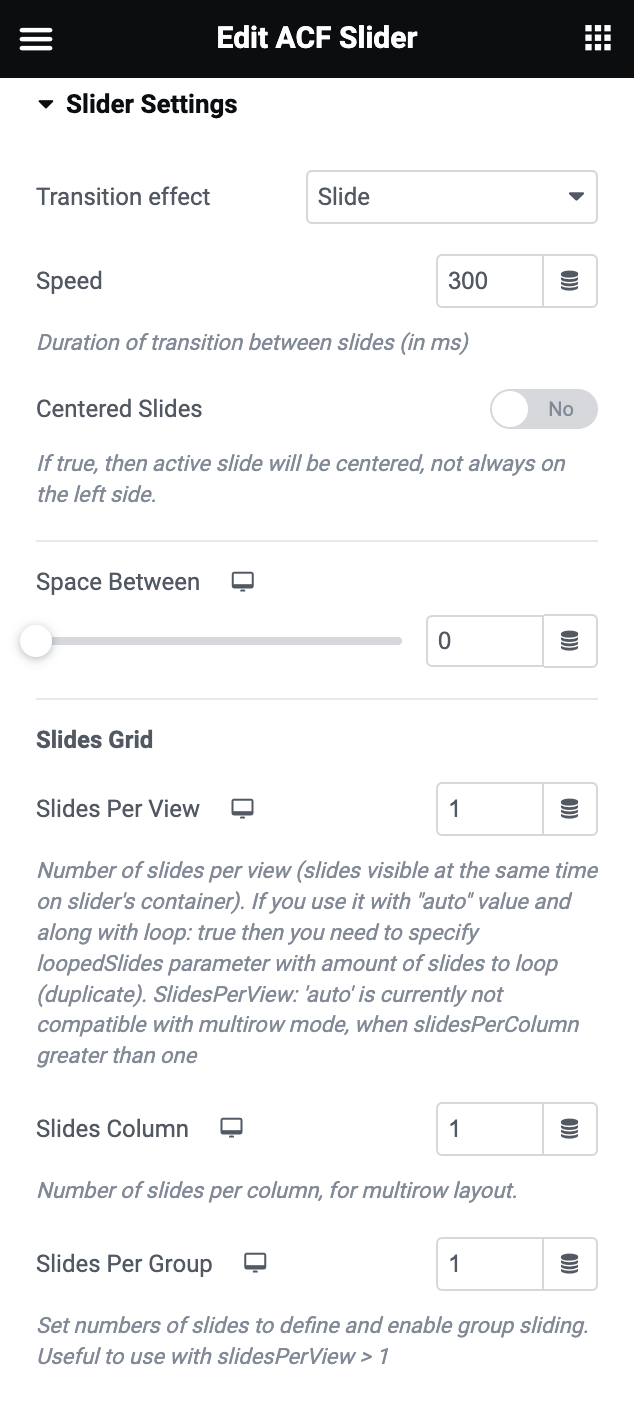This screenshot has width=634, height=1410.
Task: Open dynamic tags for the Speed field
Action: point(569,281)
